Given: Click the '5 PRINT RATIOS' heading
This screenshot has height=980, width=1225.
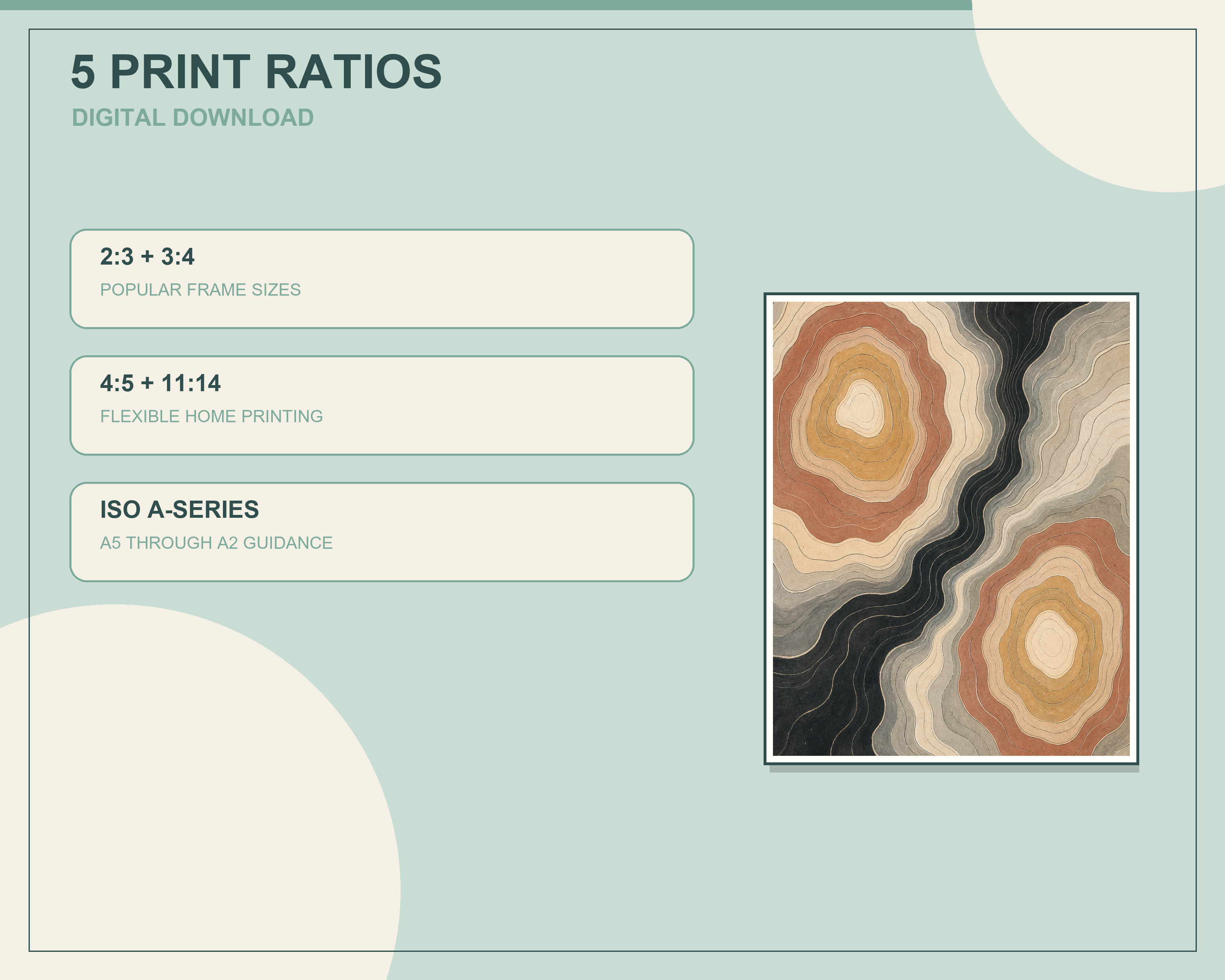Looking at the screenshot, I should [256, 71].
